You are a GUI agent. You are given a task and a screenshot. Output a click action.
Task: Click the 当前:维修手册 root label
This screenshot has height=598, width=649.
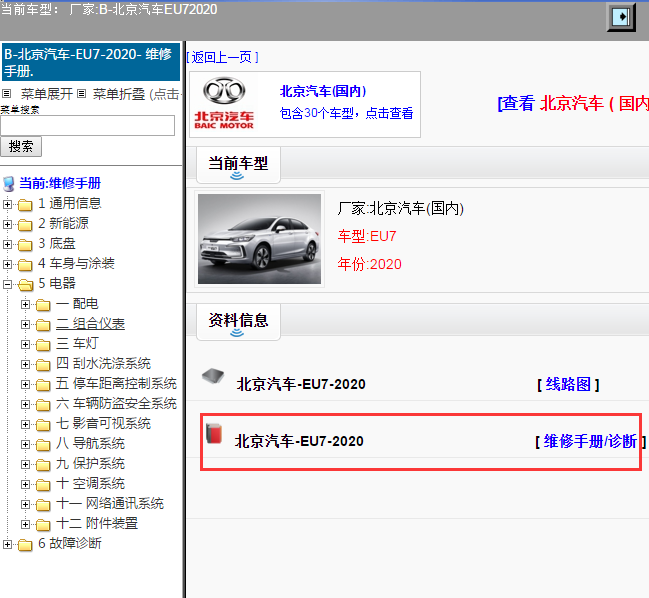click(x=60, y=183)
